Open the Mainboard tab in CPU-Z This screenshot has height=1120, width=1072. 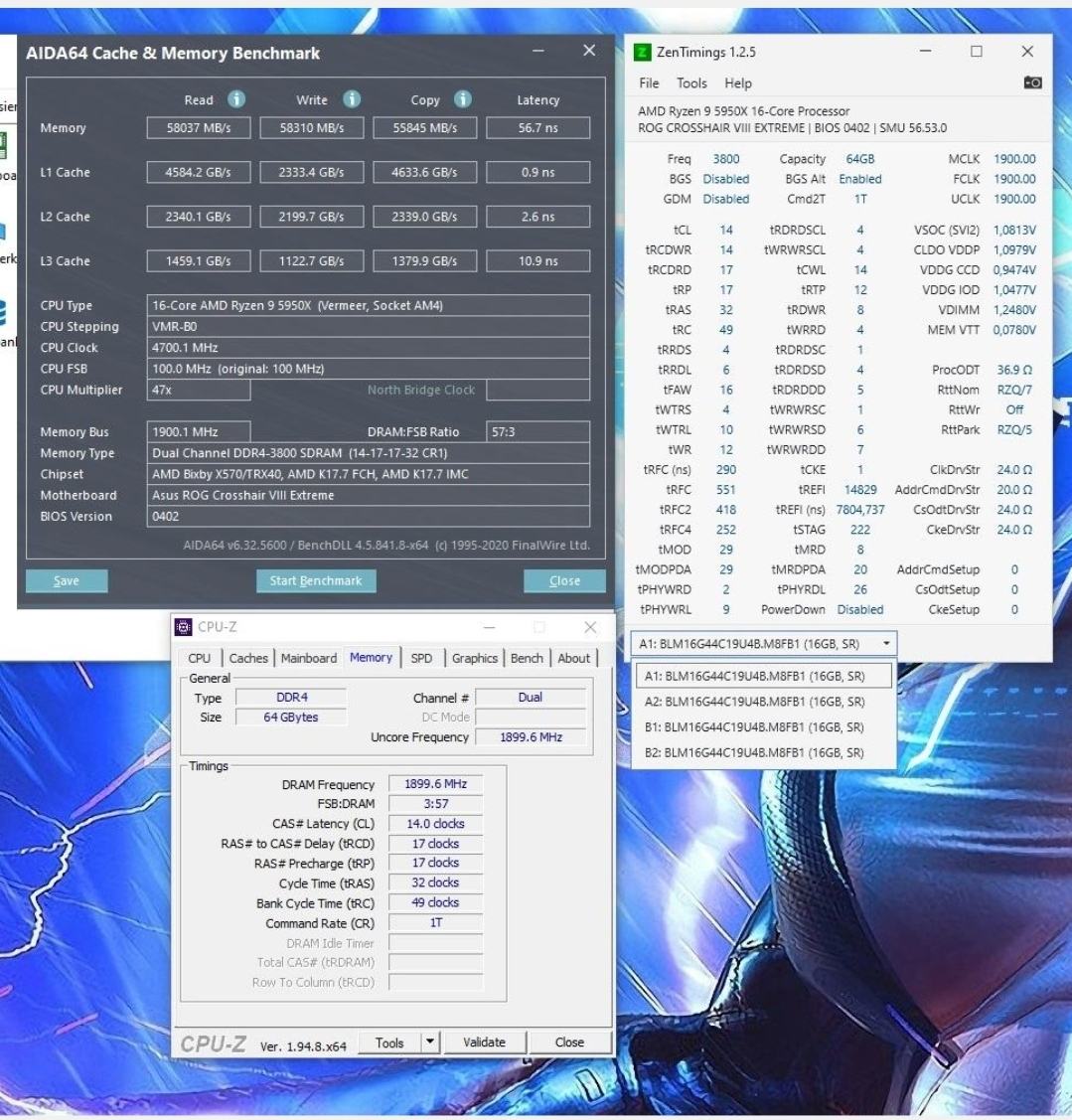click(309, 658)
